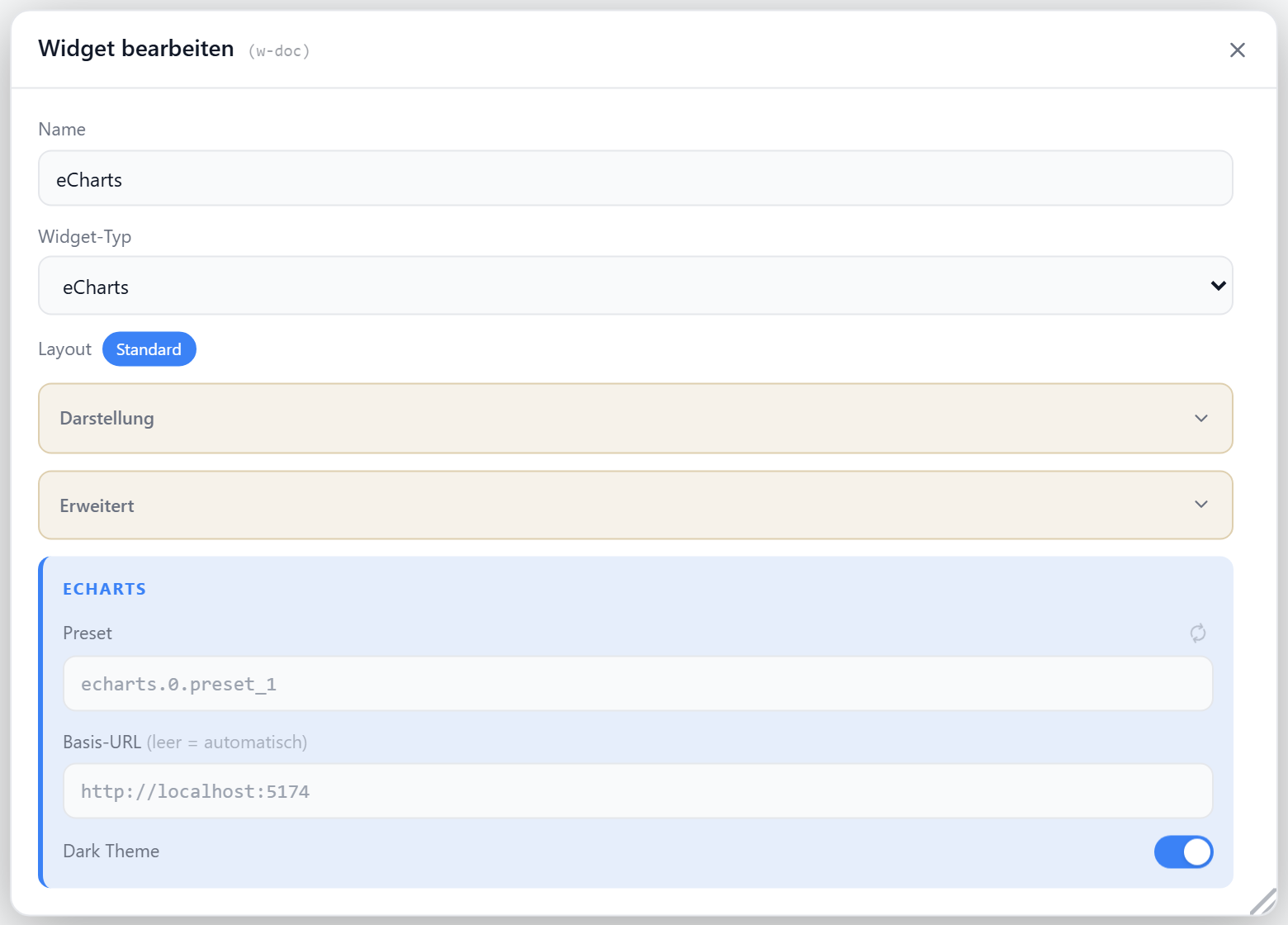Click the Preset refresh icon
The height and width of the screenshot is (925, 1288).
(x=1197, y=633)
